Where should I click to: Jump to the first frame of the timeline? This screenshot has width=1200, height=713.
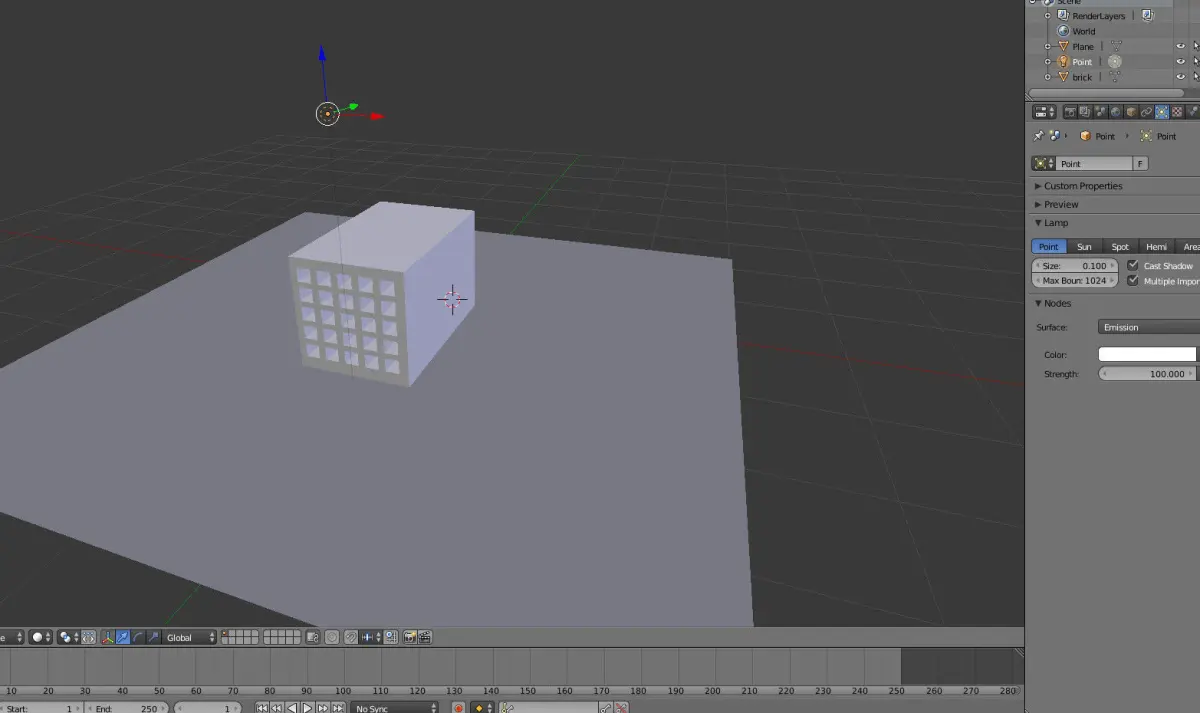point(261,709)
